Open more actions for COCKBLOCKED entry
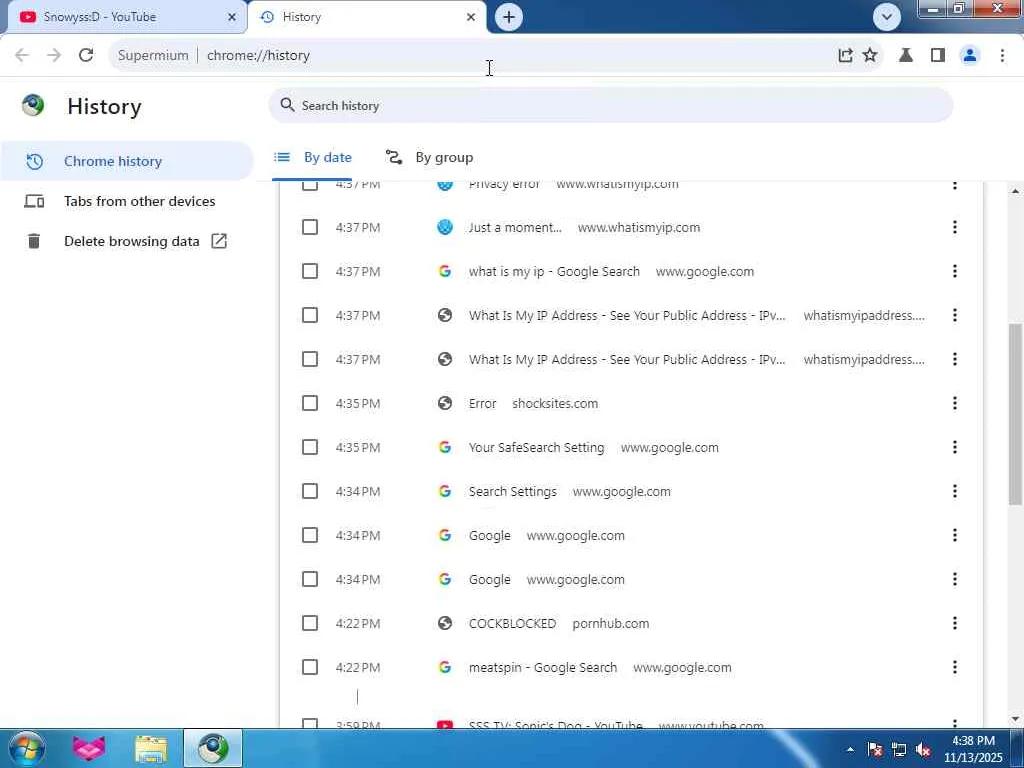 (955, 623)
